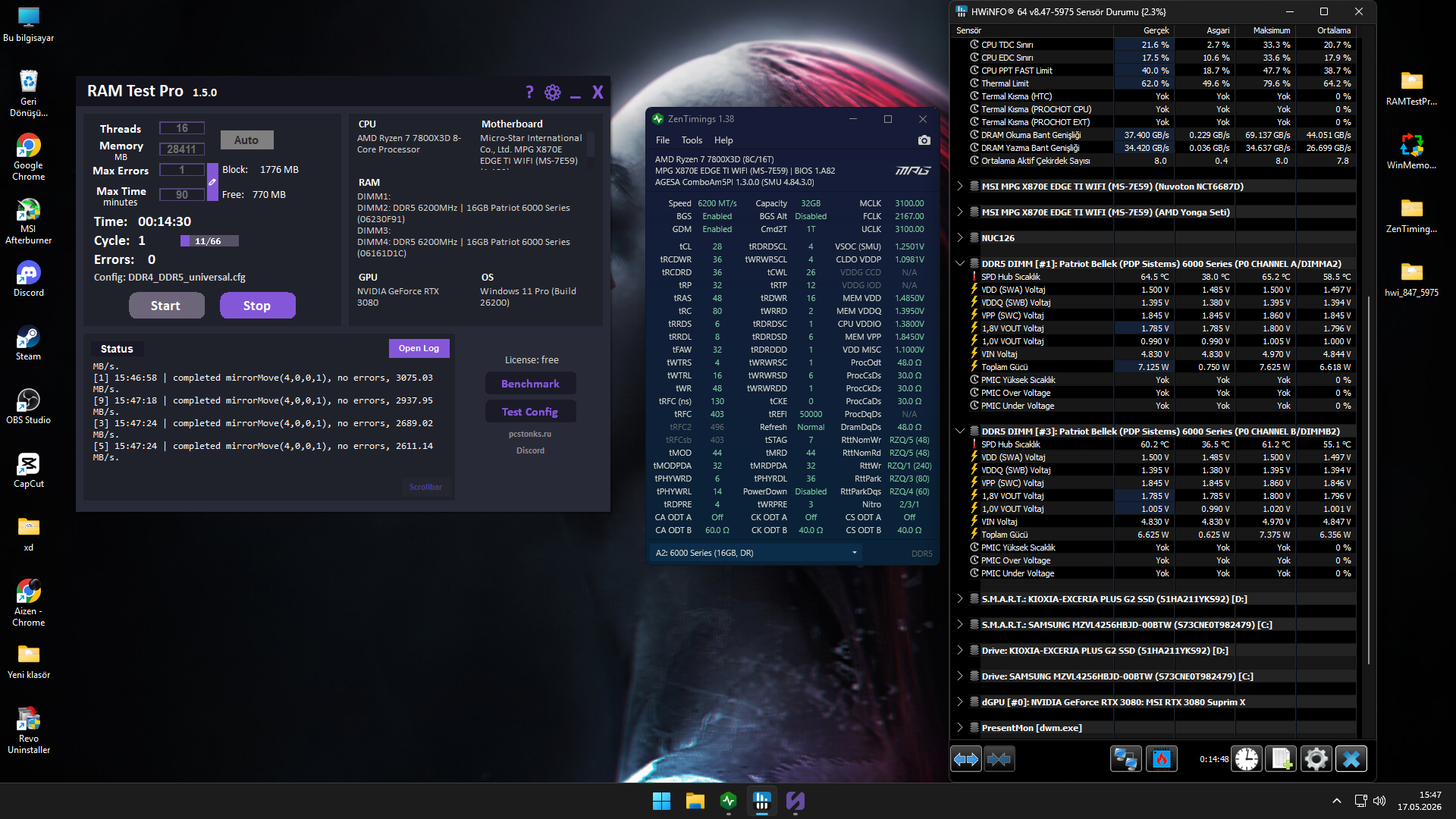The image size is (1456, 819).
Task: Collapse DDR5 DIMM [#1] Patriot sensor group
Action: coord(960,264)
